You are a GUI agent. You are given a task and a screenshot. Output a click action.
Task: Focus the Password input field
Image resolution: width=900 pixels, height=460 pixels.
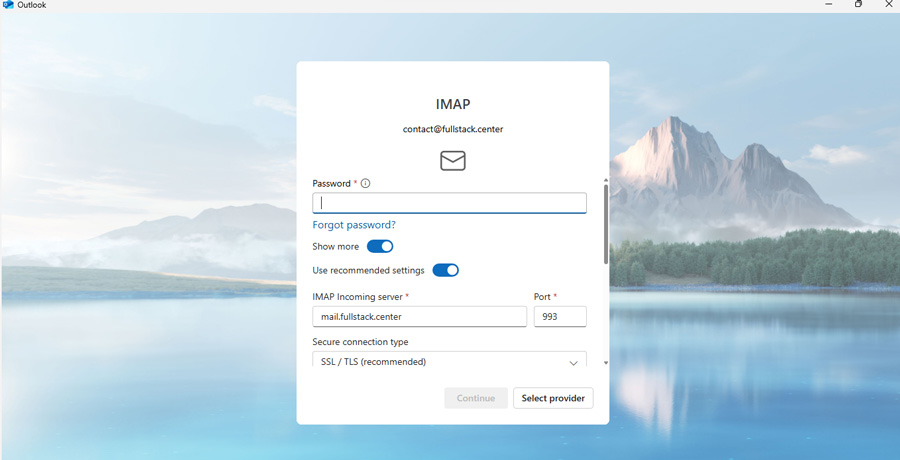449,203
